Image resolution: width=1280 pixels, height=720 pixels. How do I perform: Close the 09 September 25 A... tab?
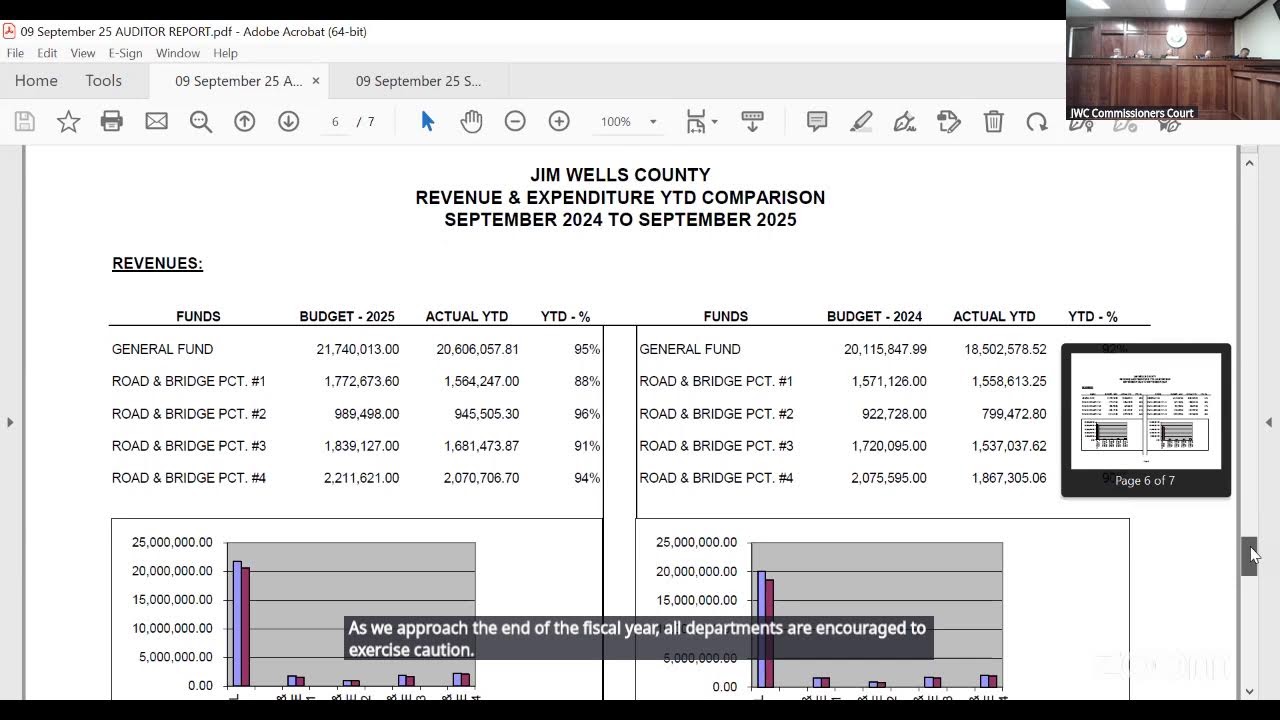(316, 81)
